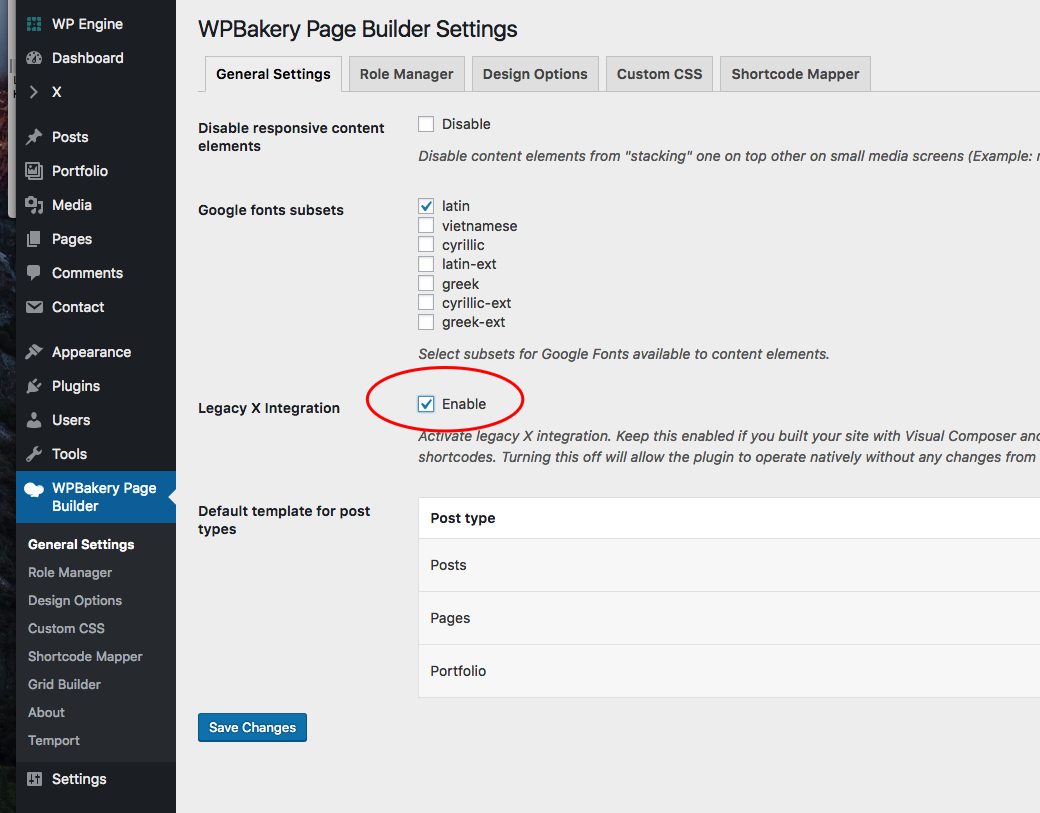
Task: Open Temport from the sidebar submenu
Action: (x=53, y=740)
